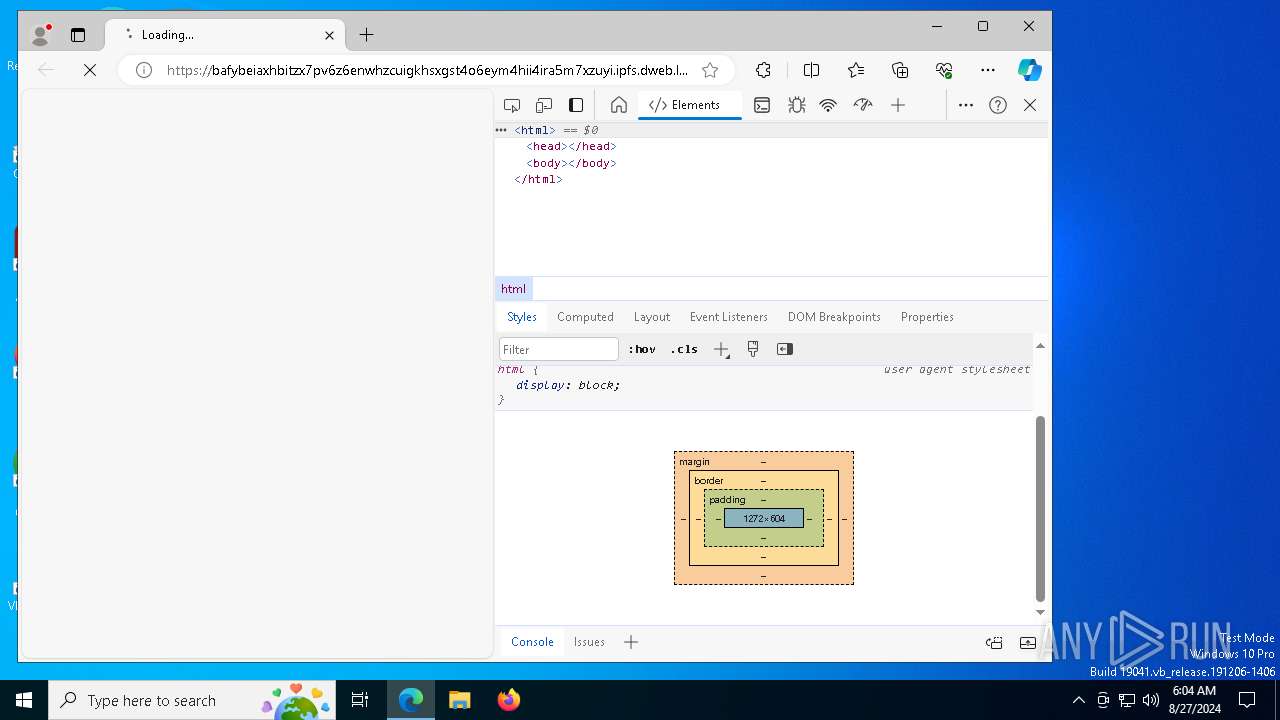This screenshot has width=1280, height=720.
Task: Add a new style rule plus icon
Action: click(x=721, y=349)
